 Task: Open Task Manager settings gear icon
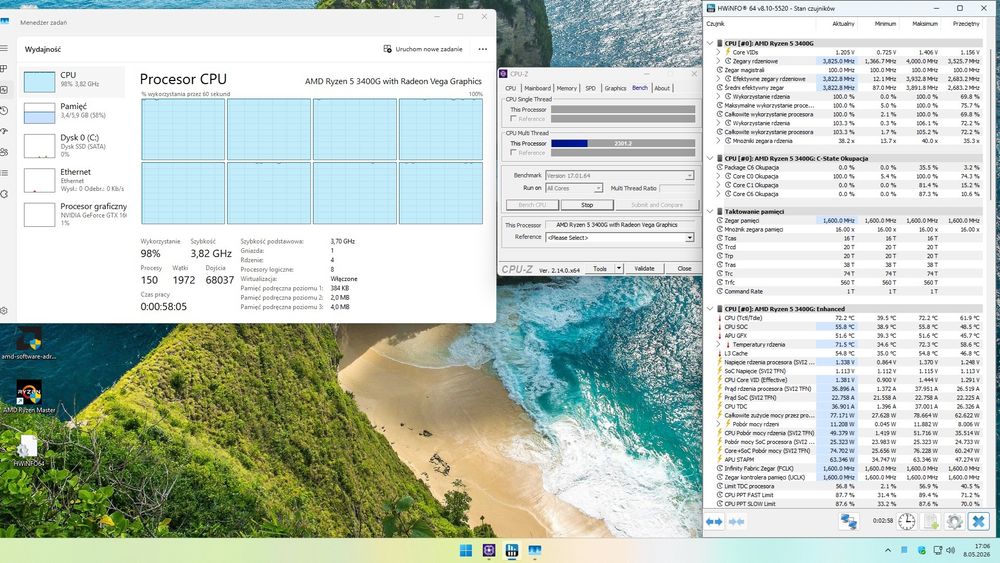(x=4, y=311)
